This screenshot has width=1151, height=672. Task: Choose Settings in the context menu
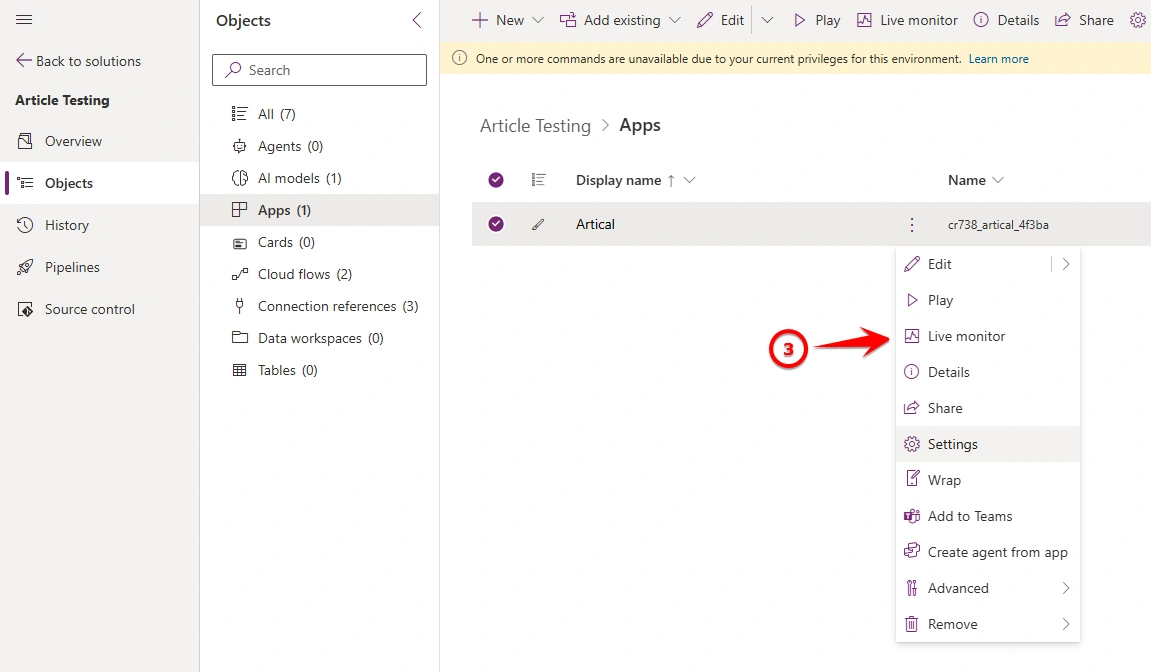988,444
